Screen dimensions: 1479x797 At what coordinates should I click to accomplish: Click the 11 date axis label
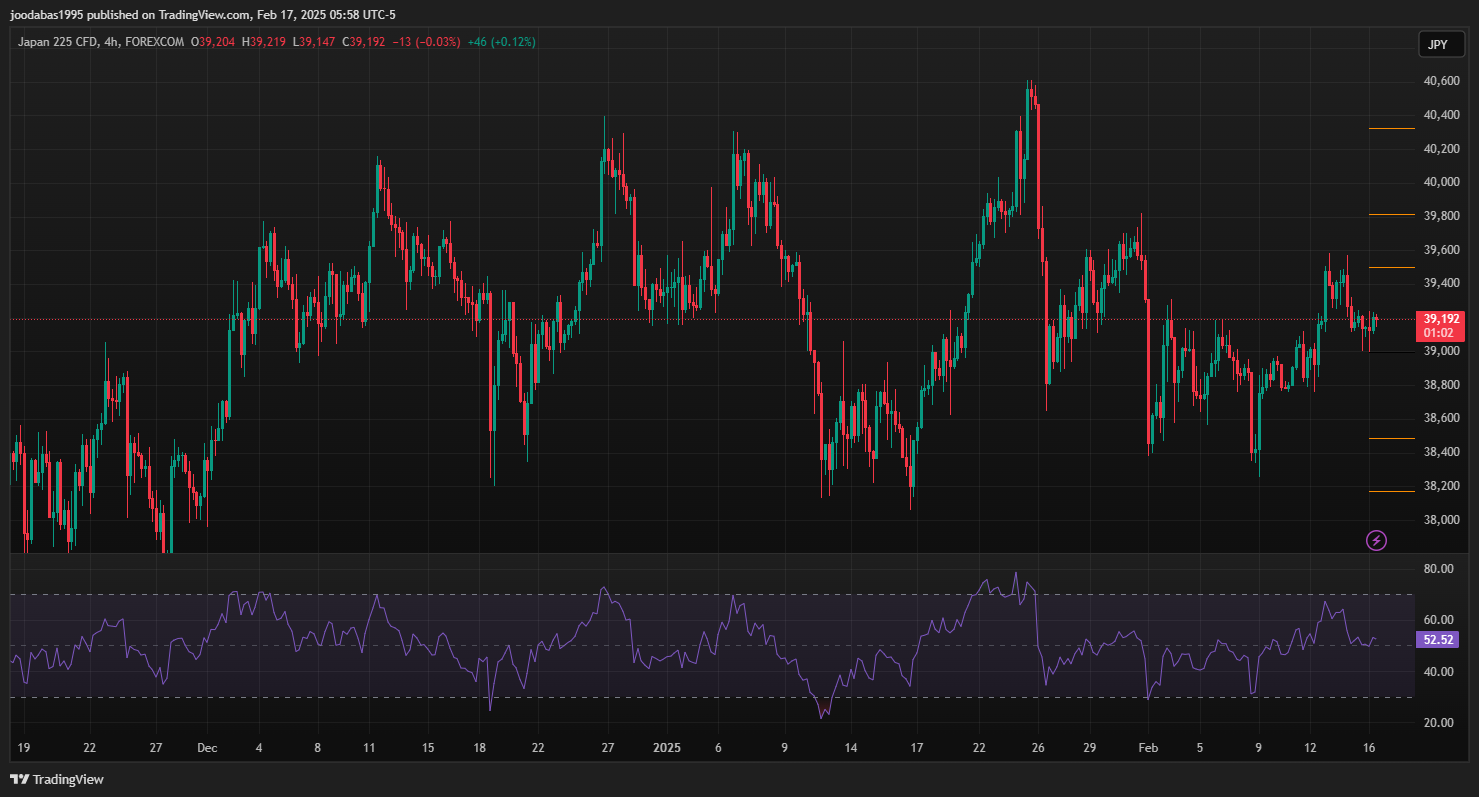(x=370, y=748)
